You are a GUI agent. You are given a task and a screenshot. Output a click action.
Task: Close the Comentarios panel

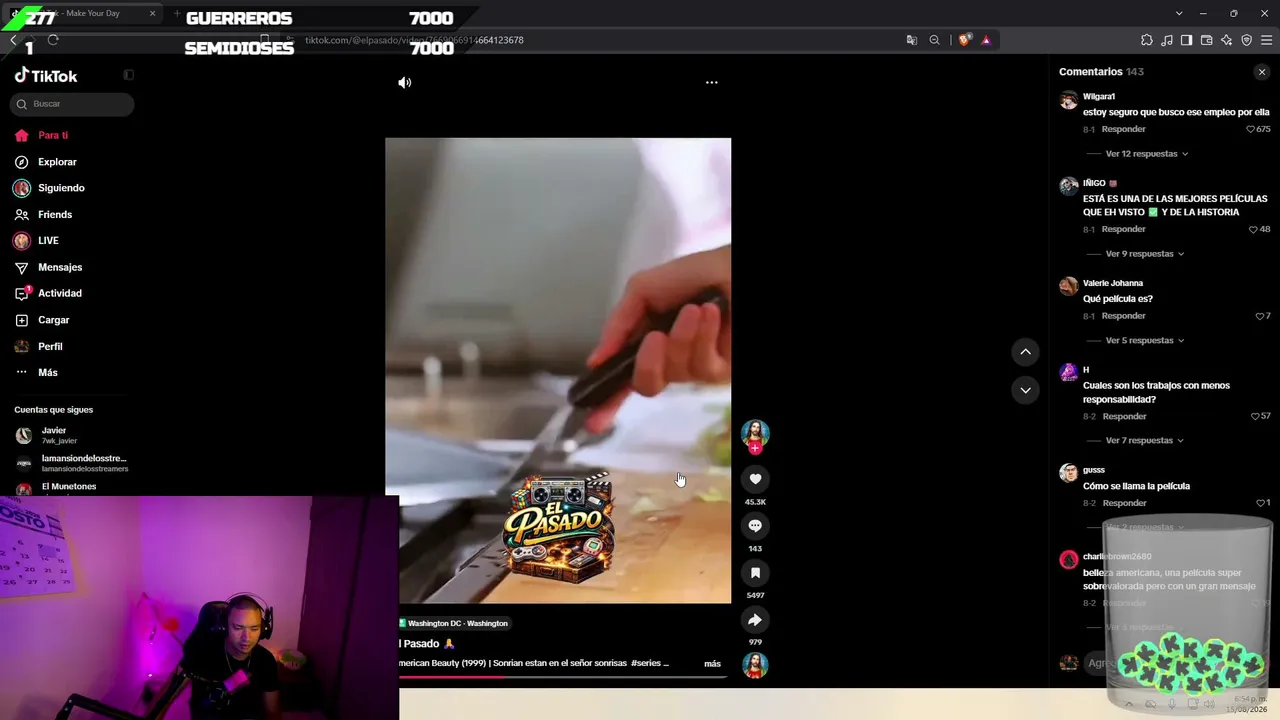click(1261, 72)
